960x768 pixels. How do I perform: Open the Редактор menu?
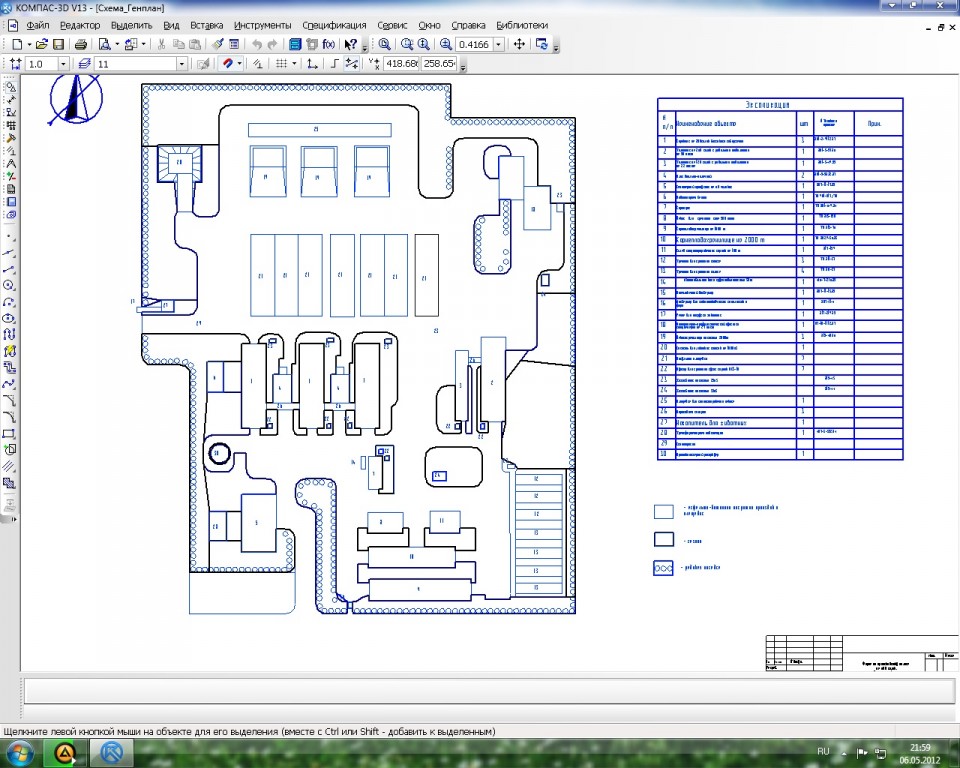80,25
